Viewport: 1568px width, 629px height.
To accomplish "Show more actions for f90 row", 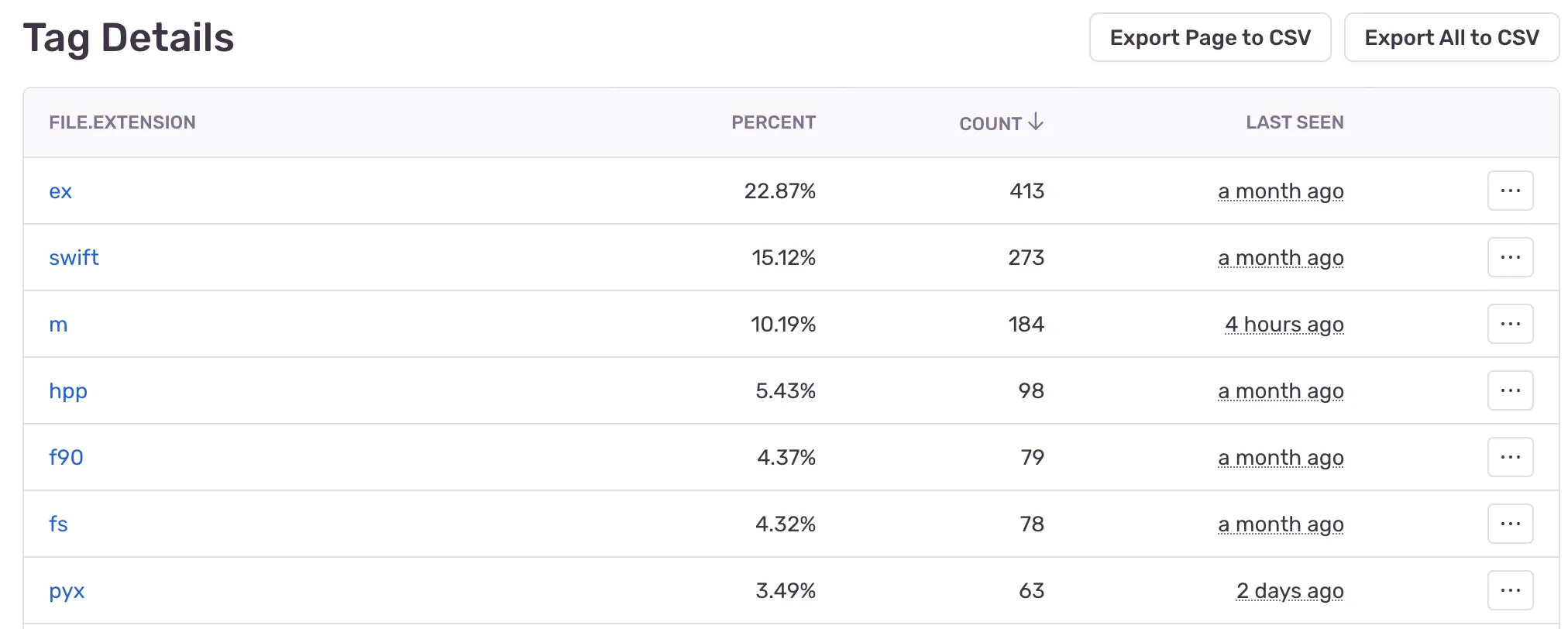I will pyautogui.click(x=1510, y=457).
